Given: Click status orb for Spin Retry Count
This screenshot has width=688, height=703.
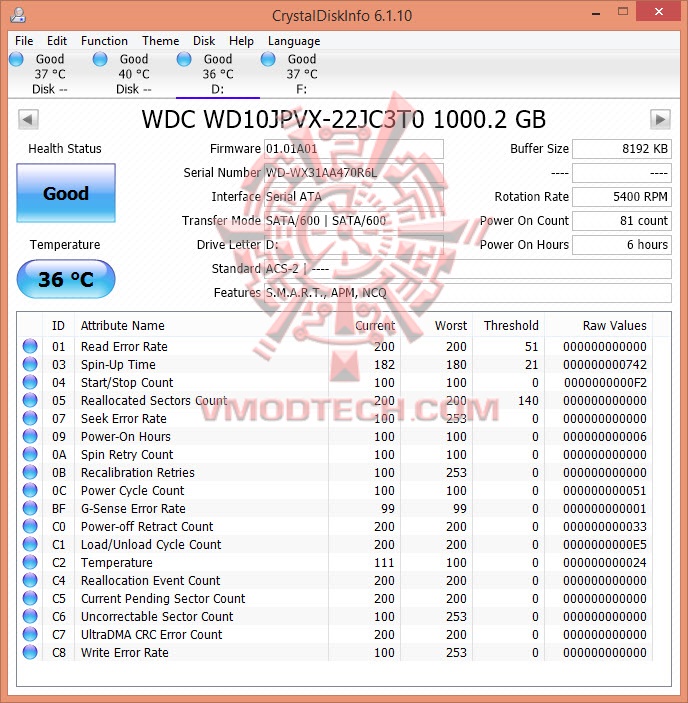Looking at the screenshot, I should point(30,454).
